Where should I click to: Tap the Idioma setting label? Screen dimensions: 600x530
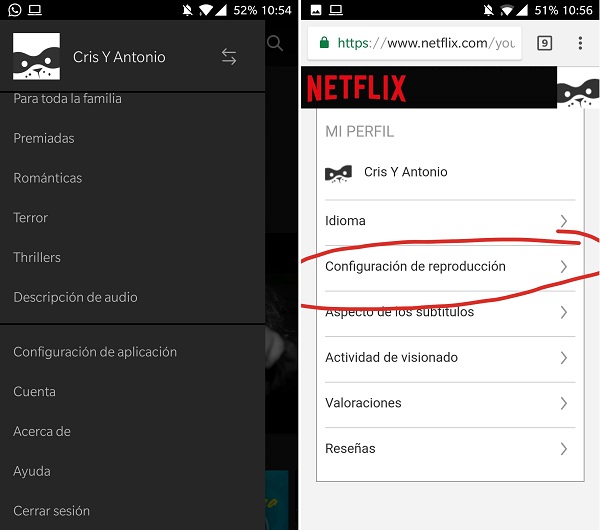coord(345,221)
